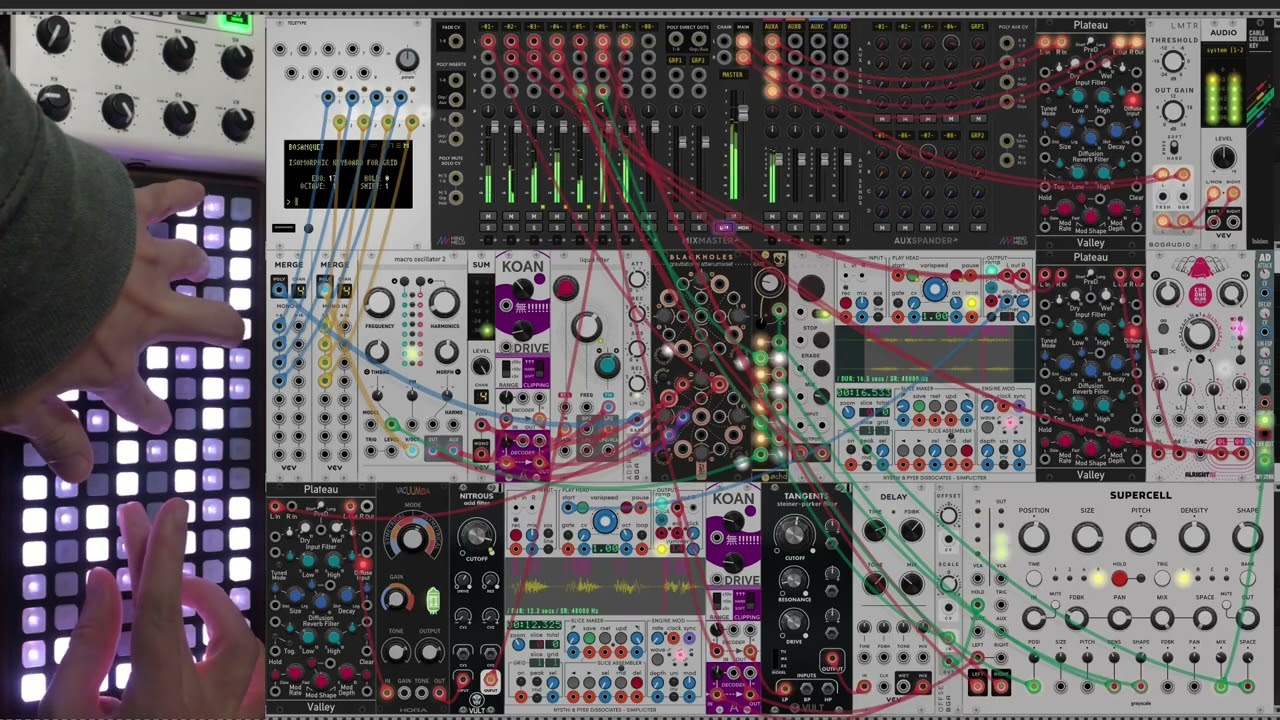Image resolution: width=1280 pixels, height=720 pixels.
Task: Click varispeed knob on Simpliciter showing 00:16.533
Action: (x=935, y=289)
